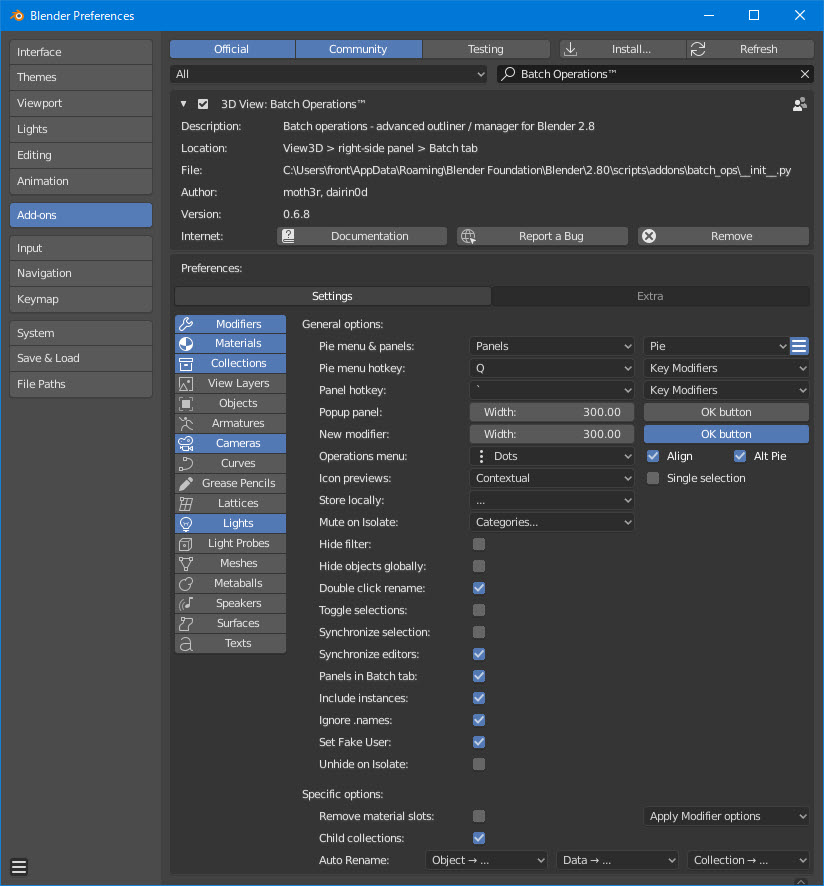Click the Speakers category icon
Screen dimensions: 824x886
click(x=186, y=603)
